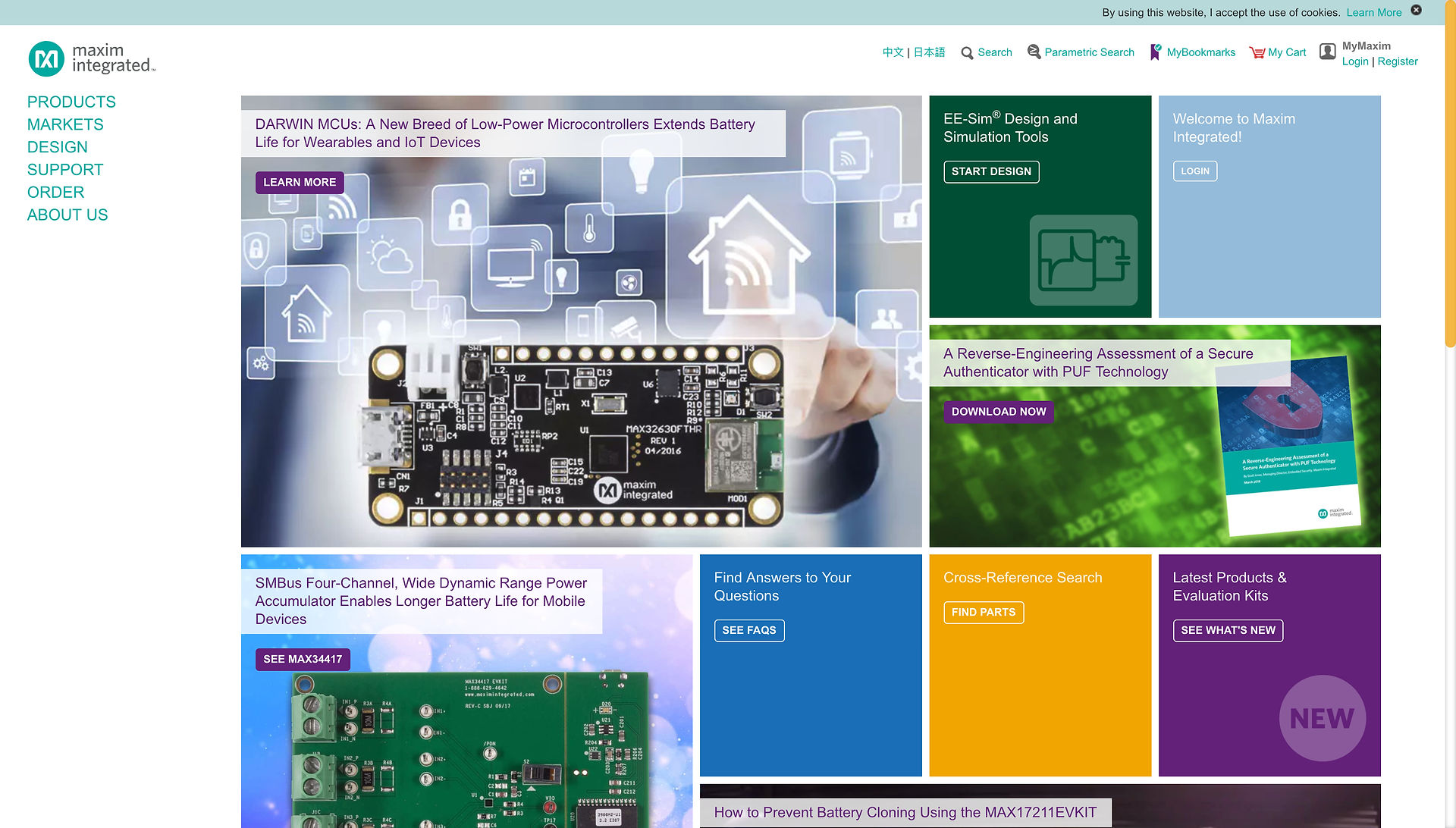Open How to Prevent Battery Cloning headline
The width and height of the screenshot is (1456, 828).
pos(905,813)
